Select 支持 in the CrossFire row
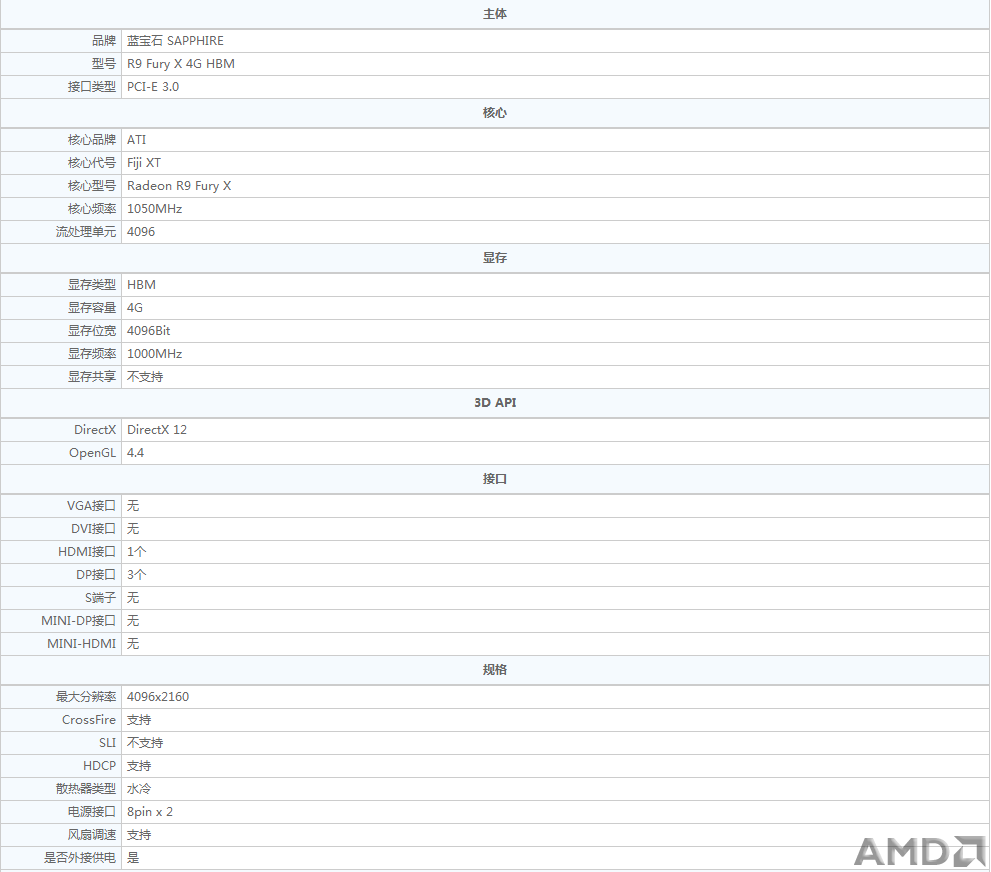Image resolution: width=991 pixels, height=872 pixels. pos(139,720)
